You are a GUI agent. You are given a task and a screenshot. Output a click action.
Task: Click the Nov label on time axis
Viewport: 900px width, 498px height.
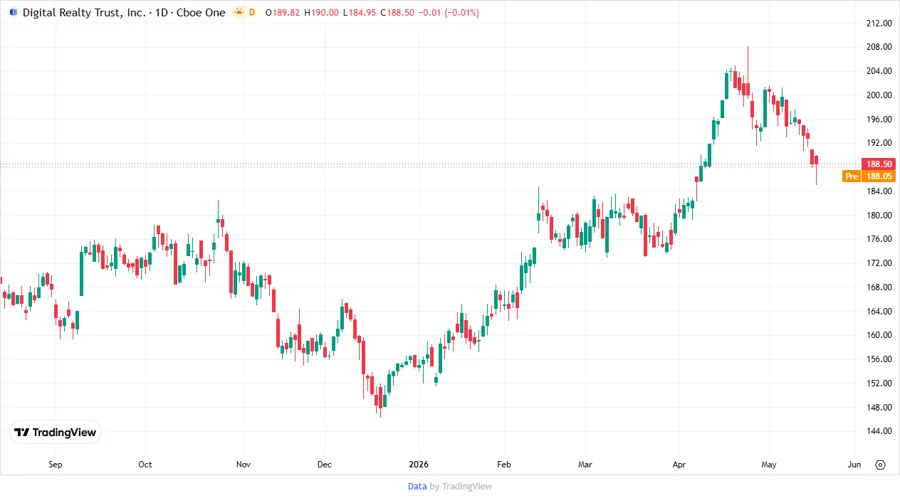[x=243, y=464]
